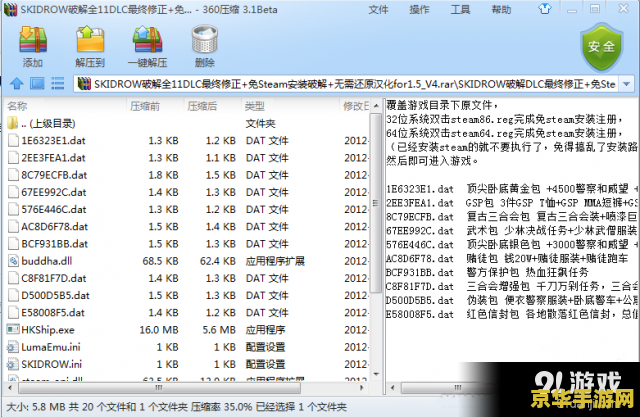
Task: Click the comment pane scroll left arrow
Action: click(x=393, y=388)
